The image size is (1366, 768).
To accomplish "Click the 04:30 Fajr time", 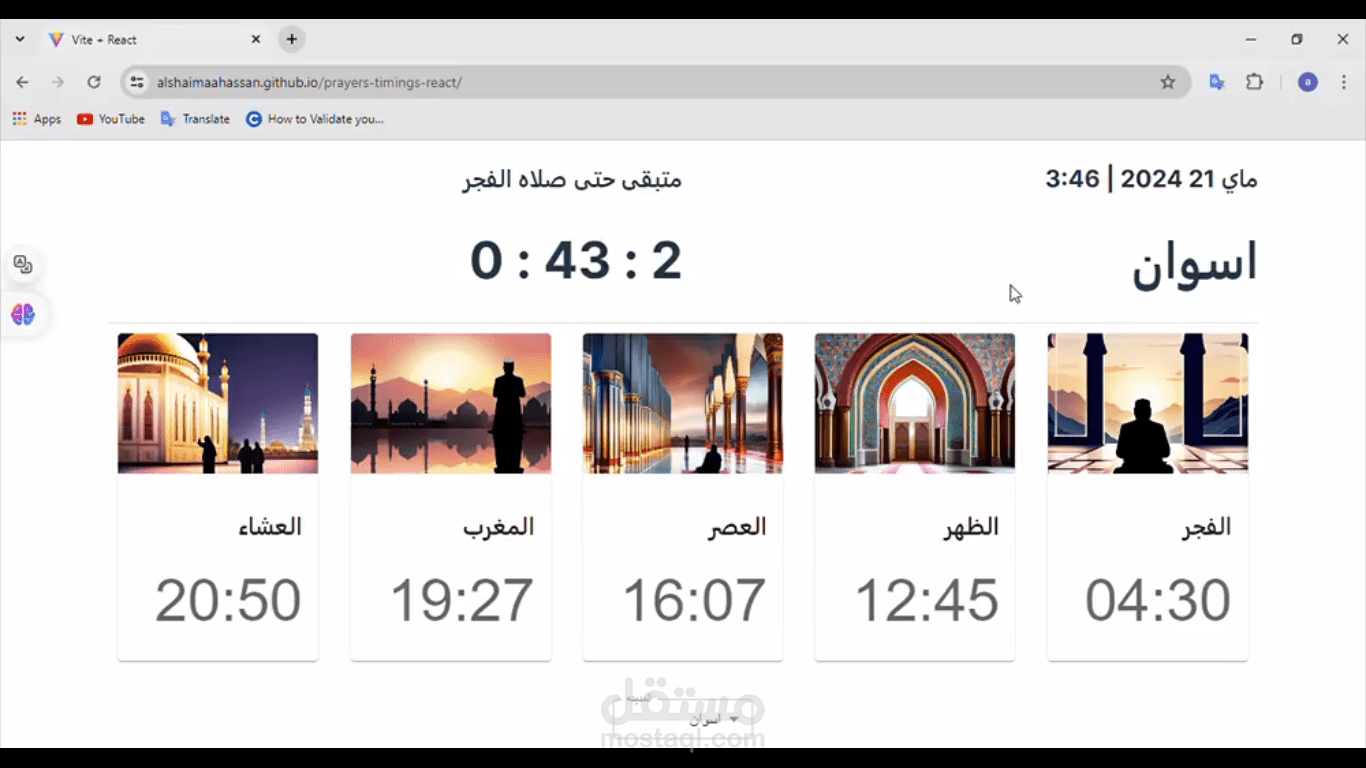I will 1158,600.
